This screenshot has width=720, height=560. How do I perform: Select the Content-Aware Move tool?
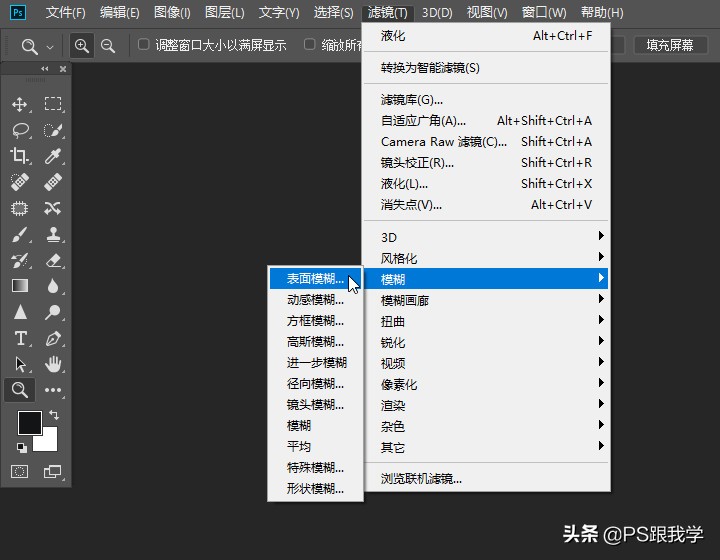tap(53, 208)
